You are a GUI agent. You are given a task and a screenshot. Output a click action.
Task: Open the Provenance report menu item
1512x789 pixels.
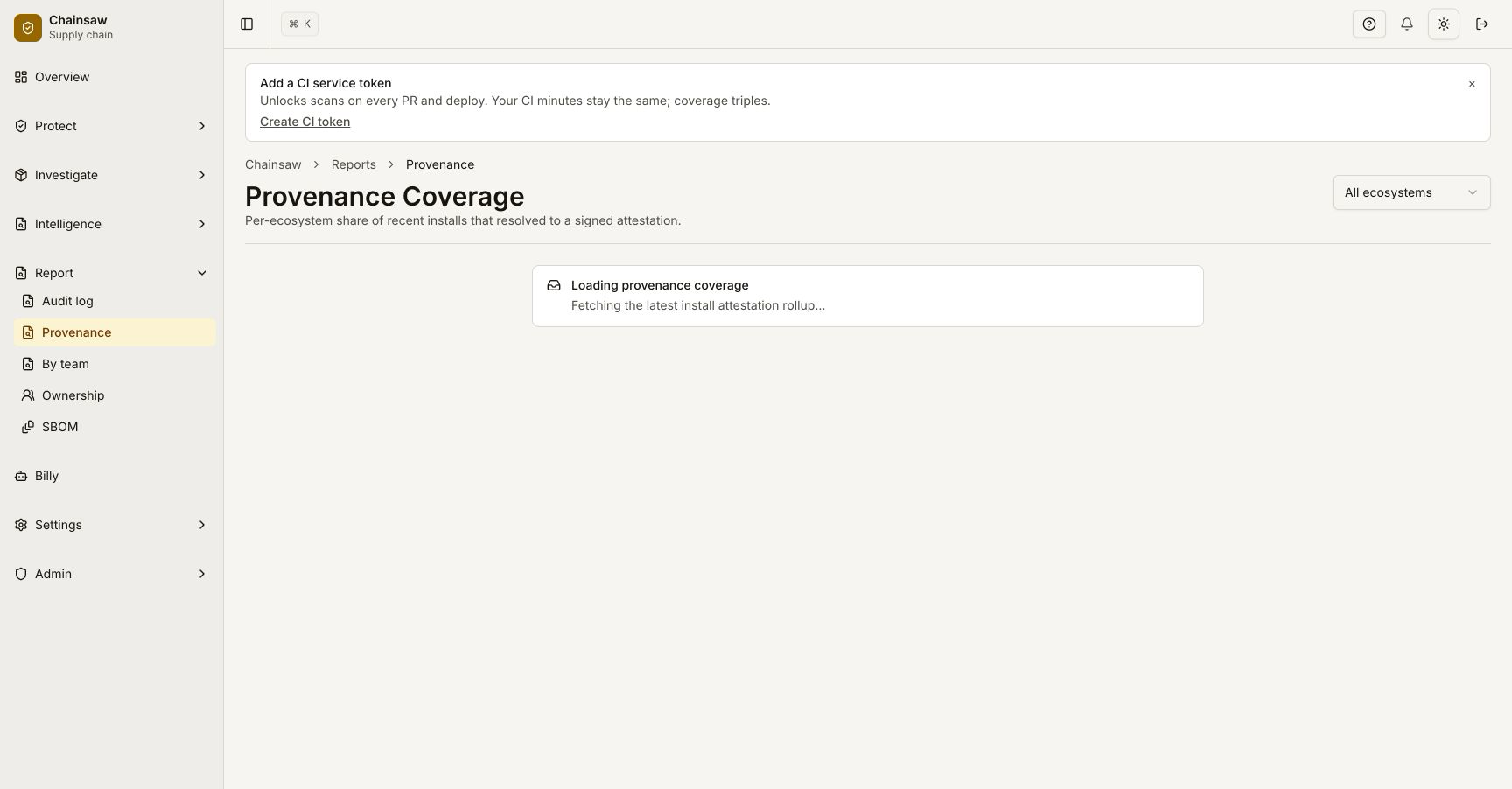tap(115, 332)
